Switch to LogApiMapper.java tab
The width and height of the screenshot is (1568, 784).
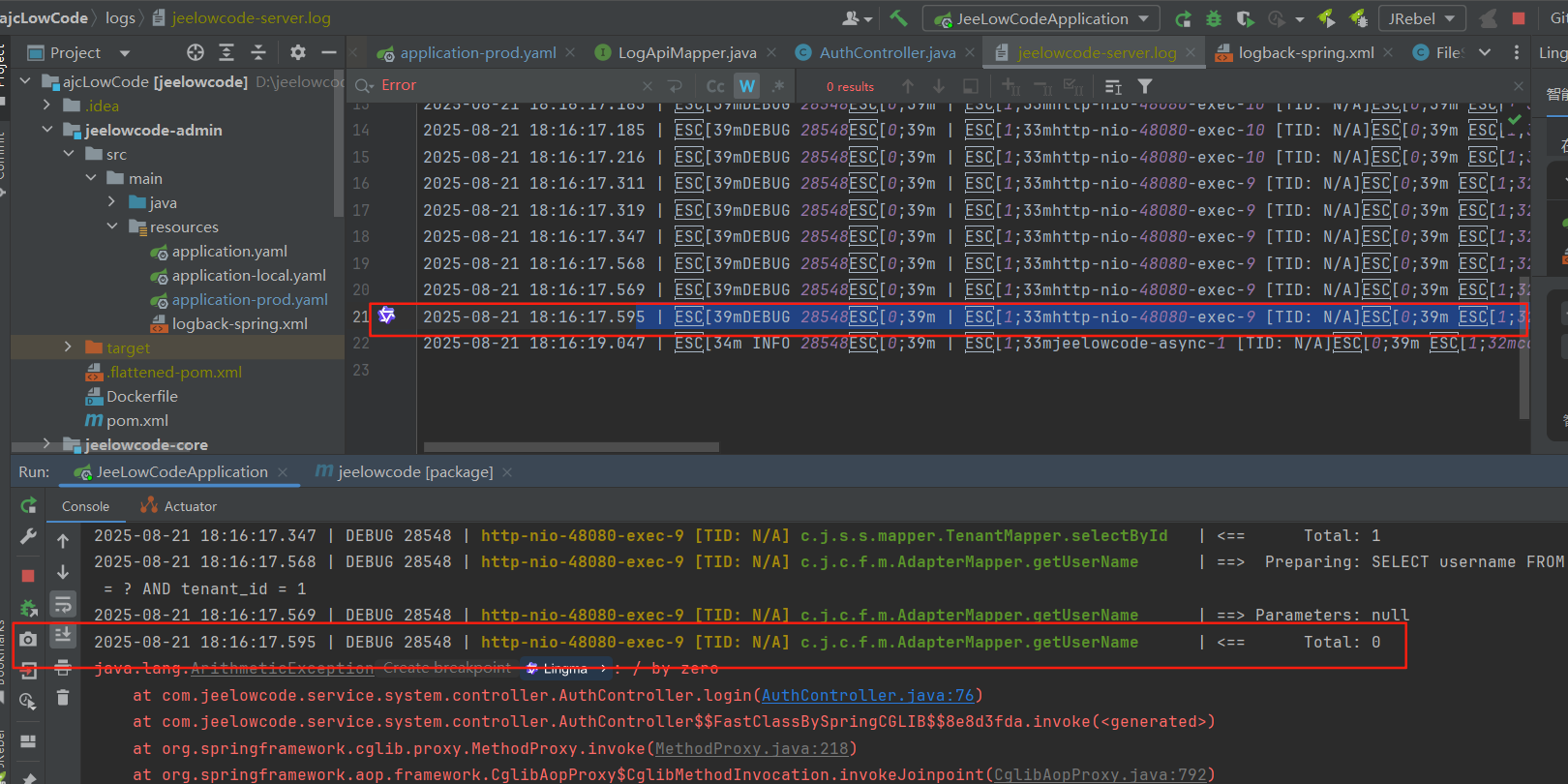(686, 52)
